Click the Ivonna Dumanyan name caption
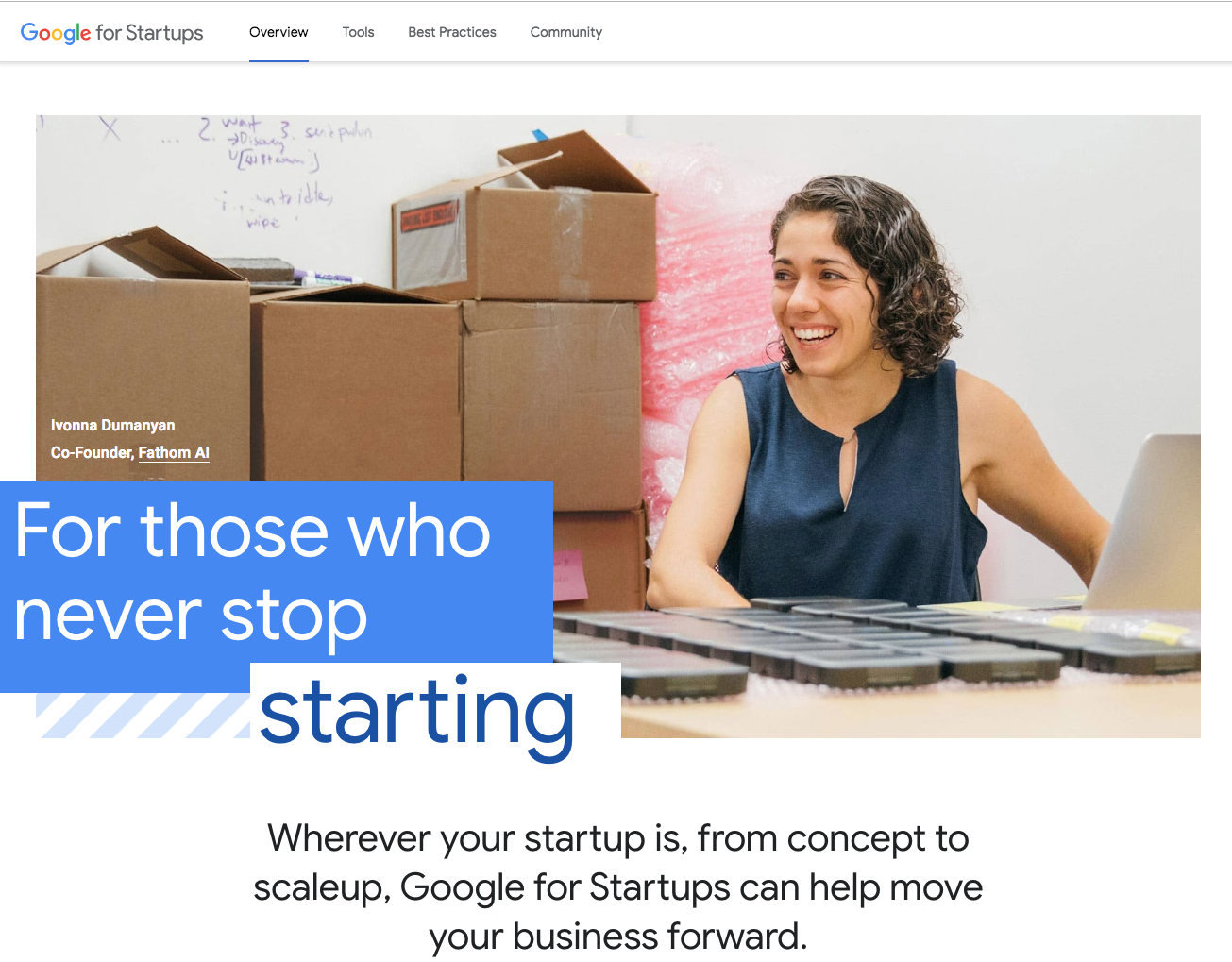The width and height of the screenshot is (1232, 962). pos(112,426)
